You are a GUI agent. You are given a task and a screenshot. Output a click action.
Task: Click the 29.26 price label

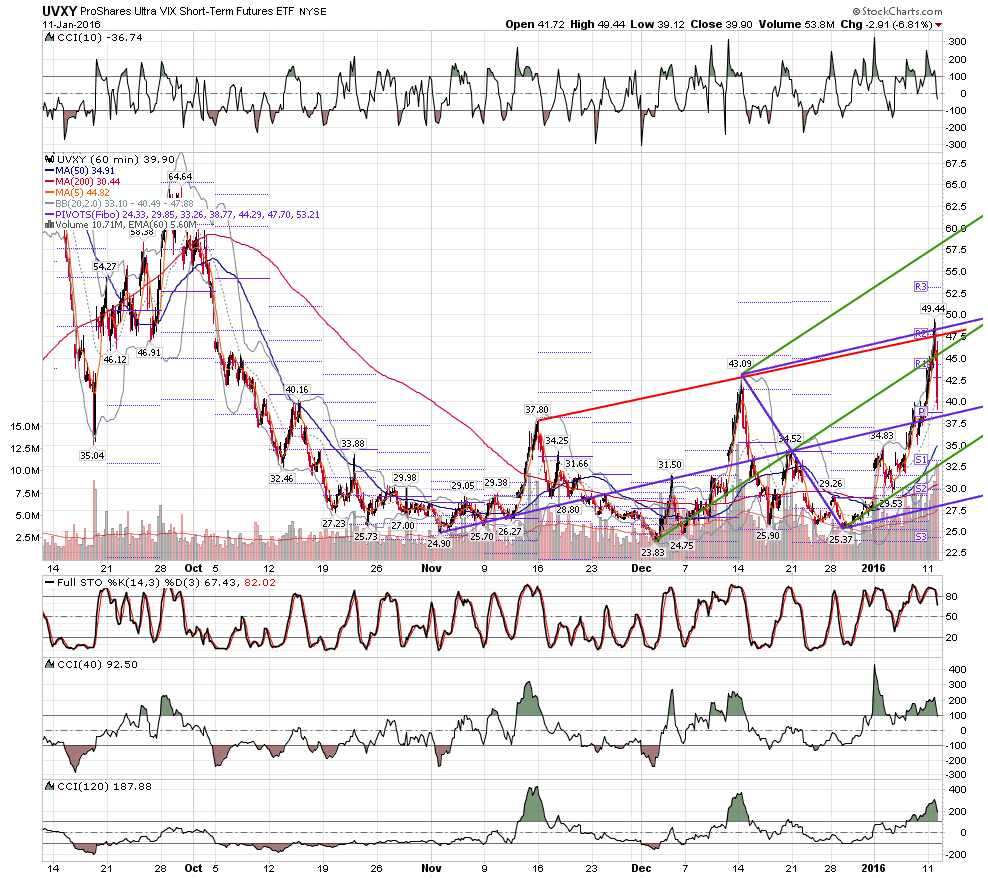pos(830,483)
